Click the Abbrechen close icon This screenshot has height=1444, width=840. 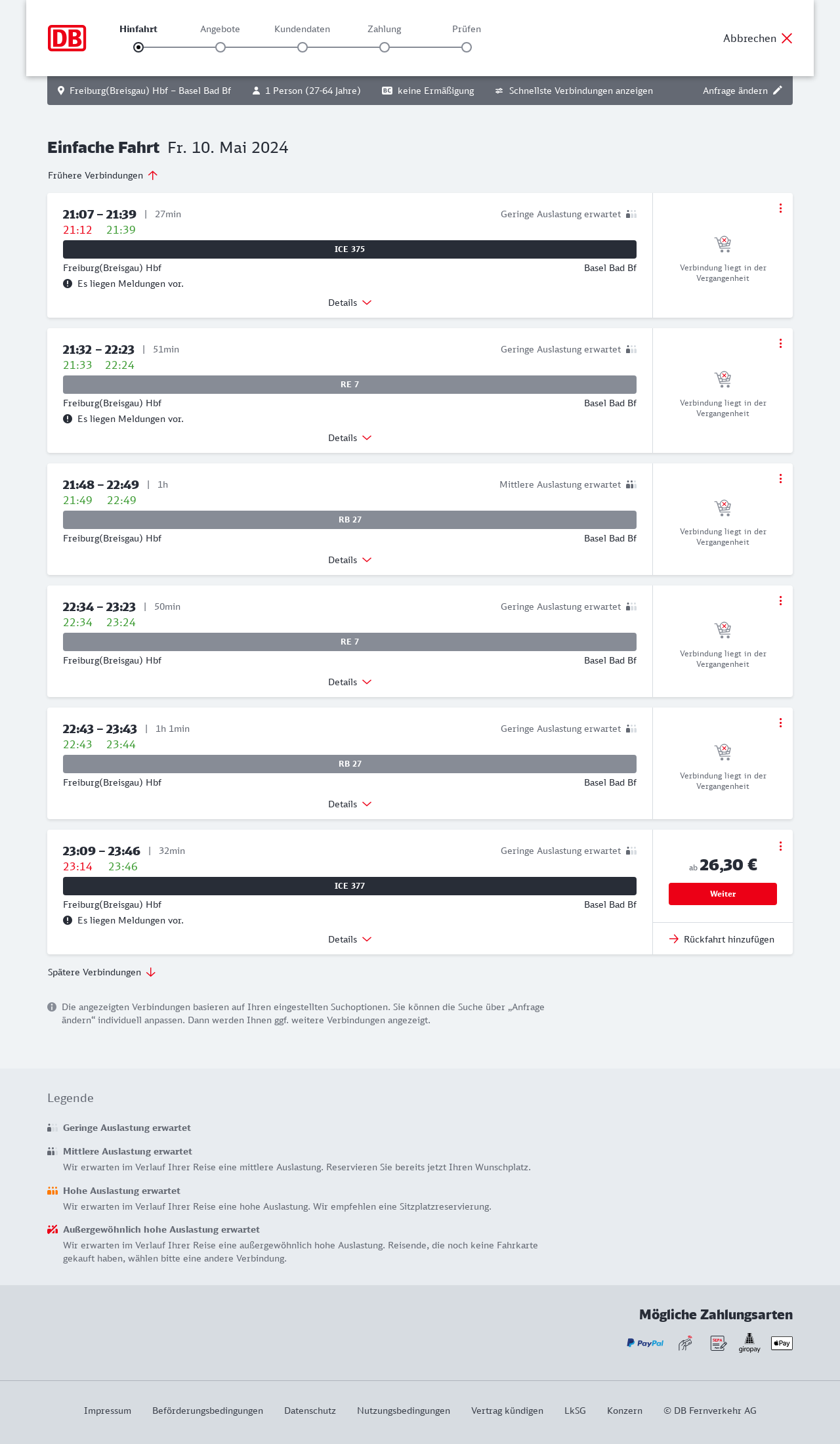787,38
